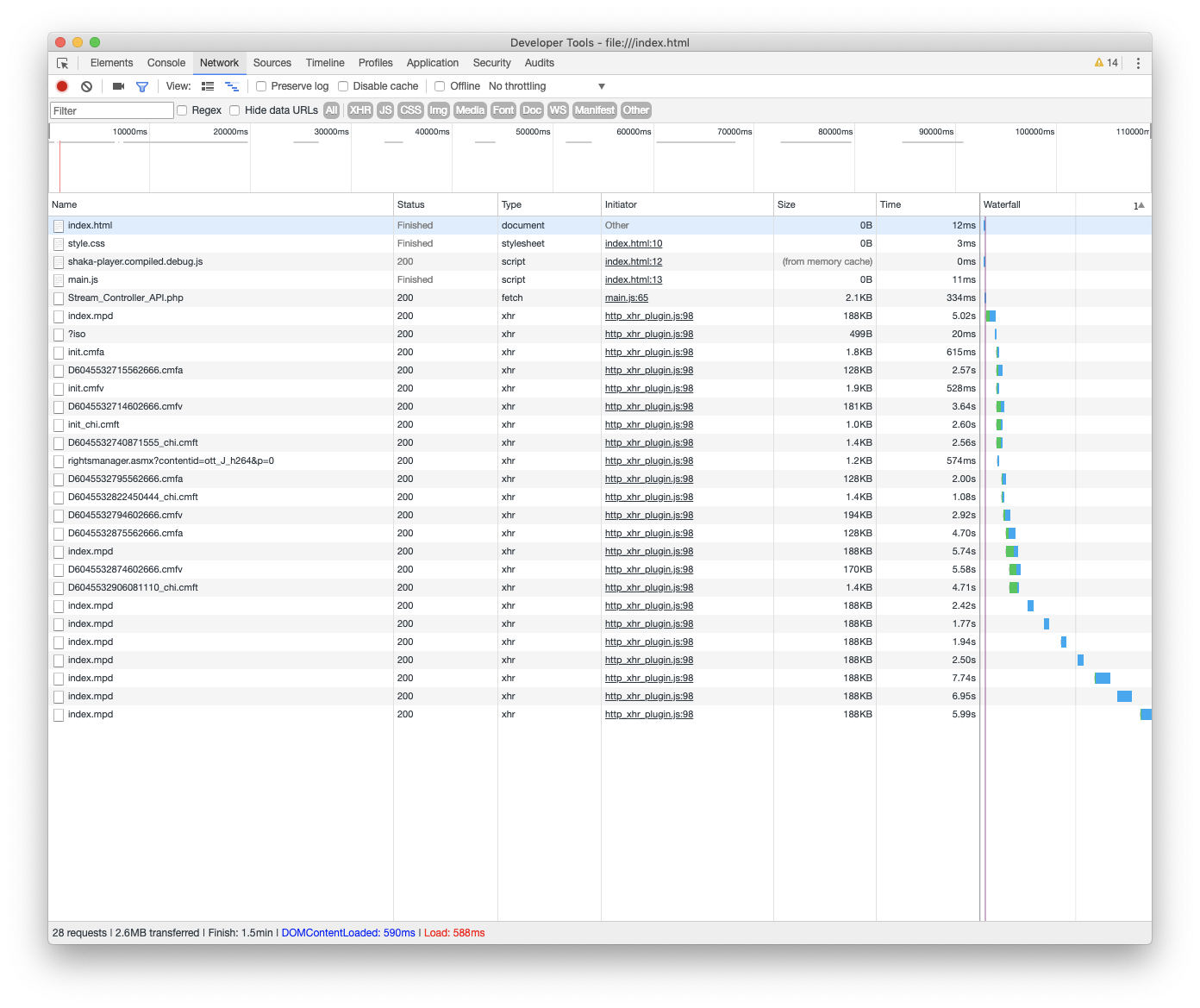This screenshot has height=1008, width=1200.
Task: Switch to the Application tab
Action: 433,63
